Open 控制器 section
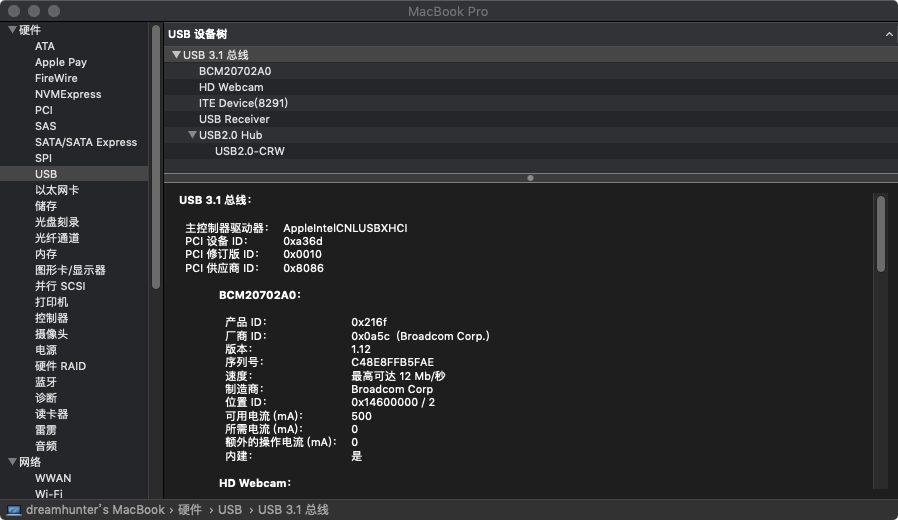This screenshot has height=520, width=898. (x=51, y=318)
